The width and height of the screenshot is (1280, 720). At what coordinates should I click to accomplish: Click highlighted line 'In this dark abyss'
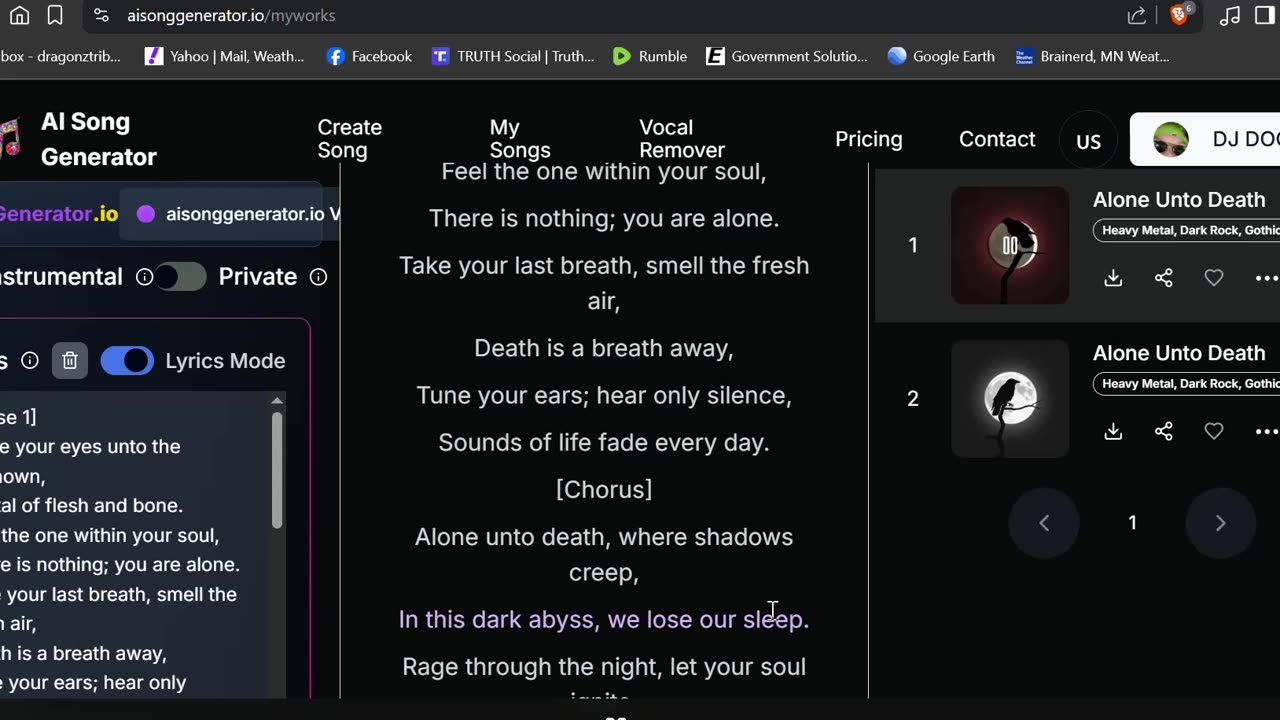click(604, 619)
